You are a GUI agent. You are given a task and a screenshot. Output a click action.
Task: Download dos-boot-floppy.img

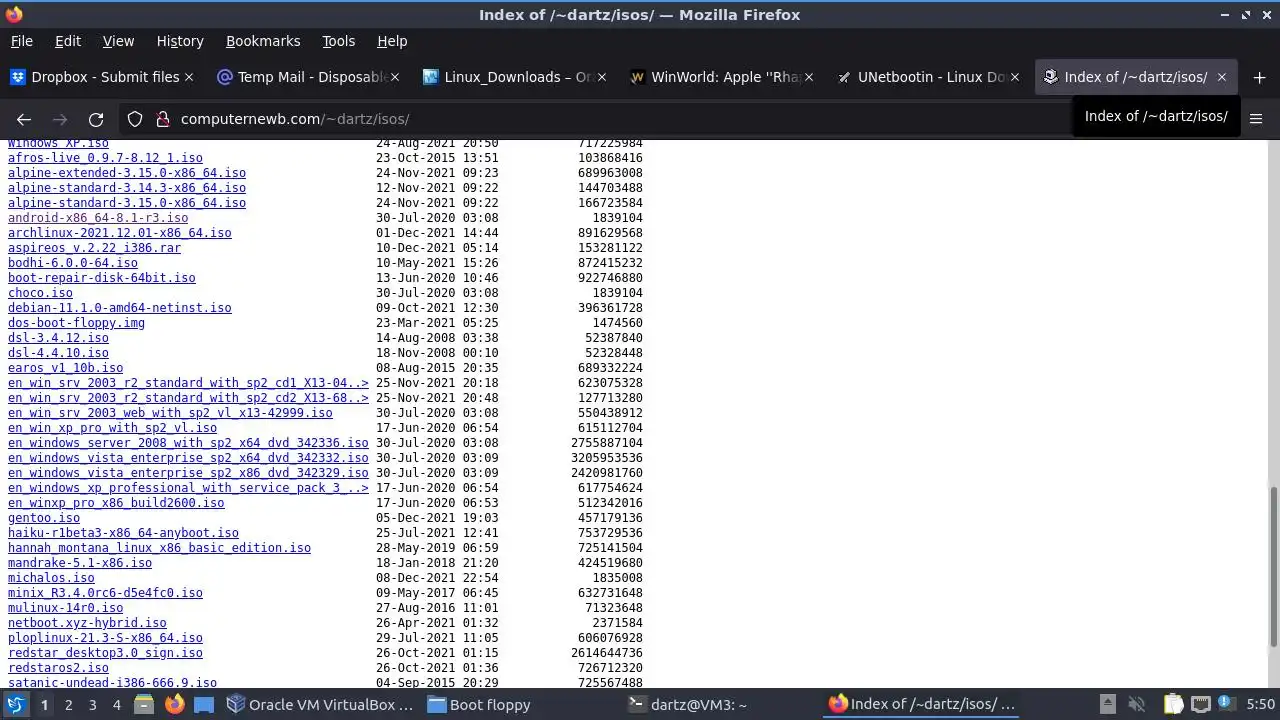(x=76, y=323)
